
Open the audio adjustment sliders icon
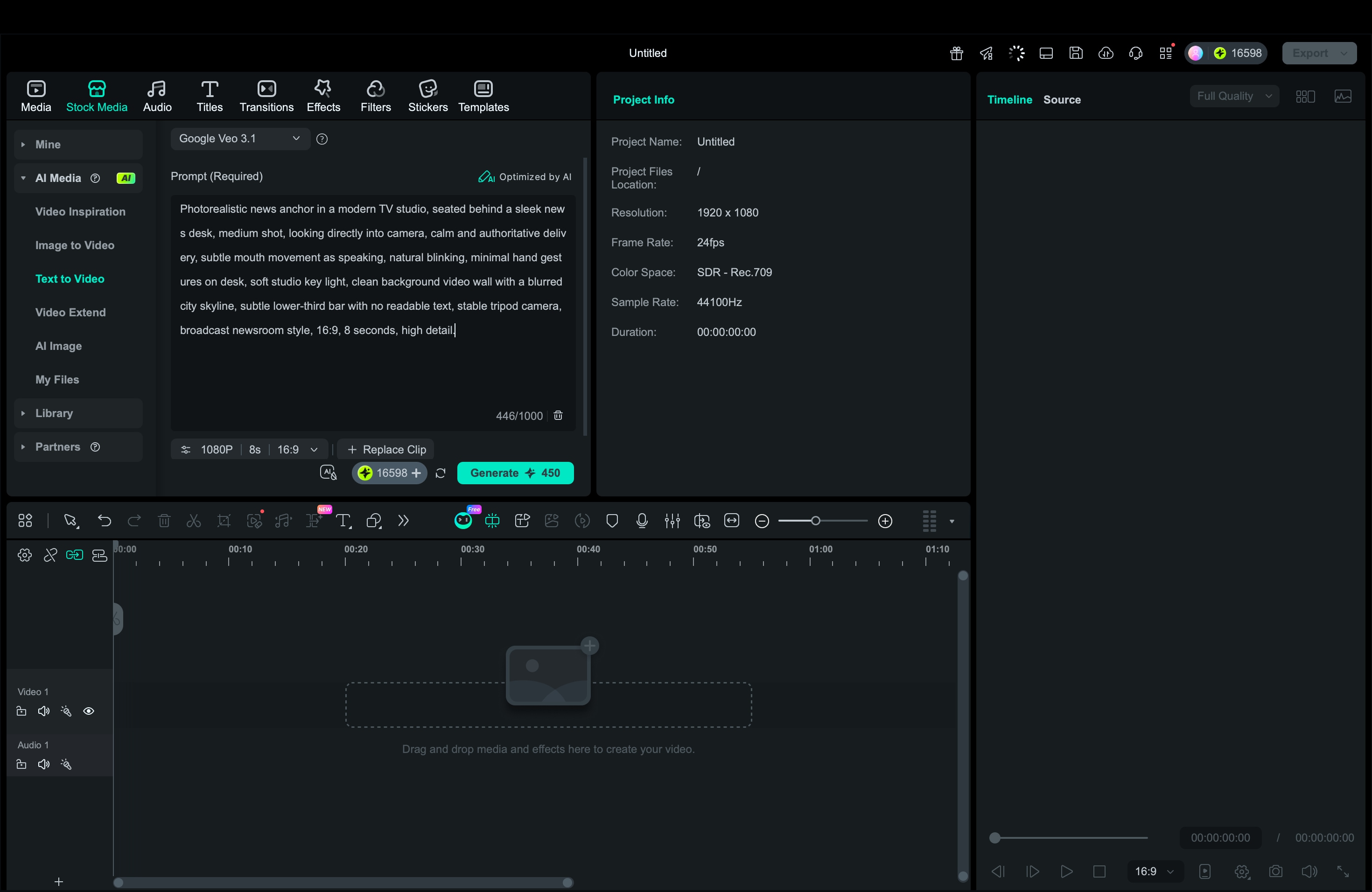point(672,520)
